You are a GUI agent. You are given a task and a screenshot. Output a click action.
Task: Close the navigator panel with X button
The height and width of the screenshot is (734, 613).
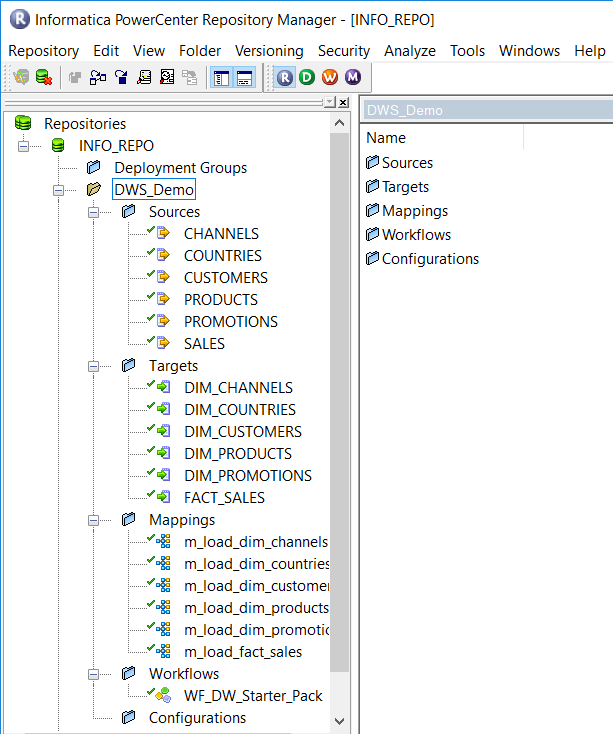(x=343, y=102)
